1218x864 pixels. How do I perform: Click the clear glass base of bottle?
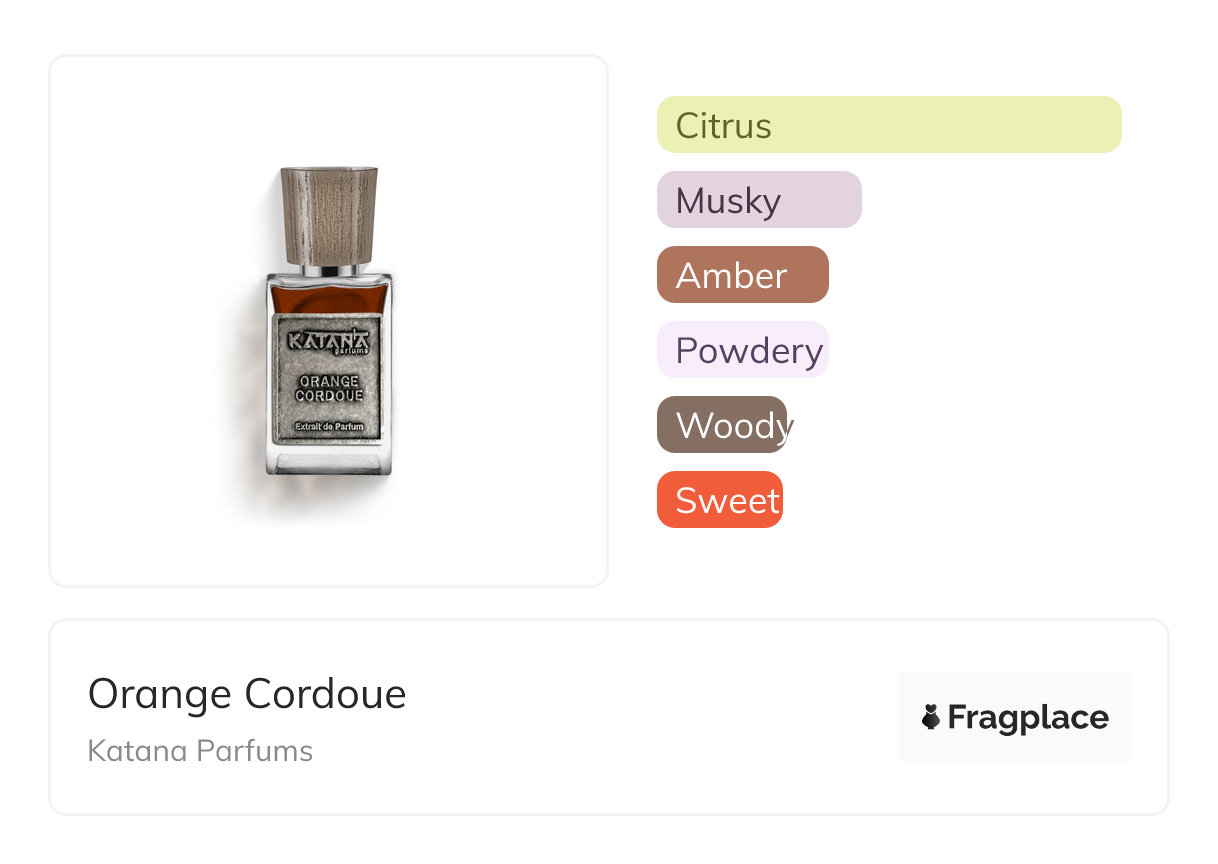[328, 461]
